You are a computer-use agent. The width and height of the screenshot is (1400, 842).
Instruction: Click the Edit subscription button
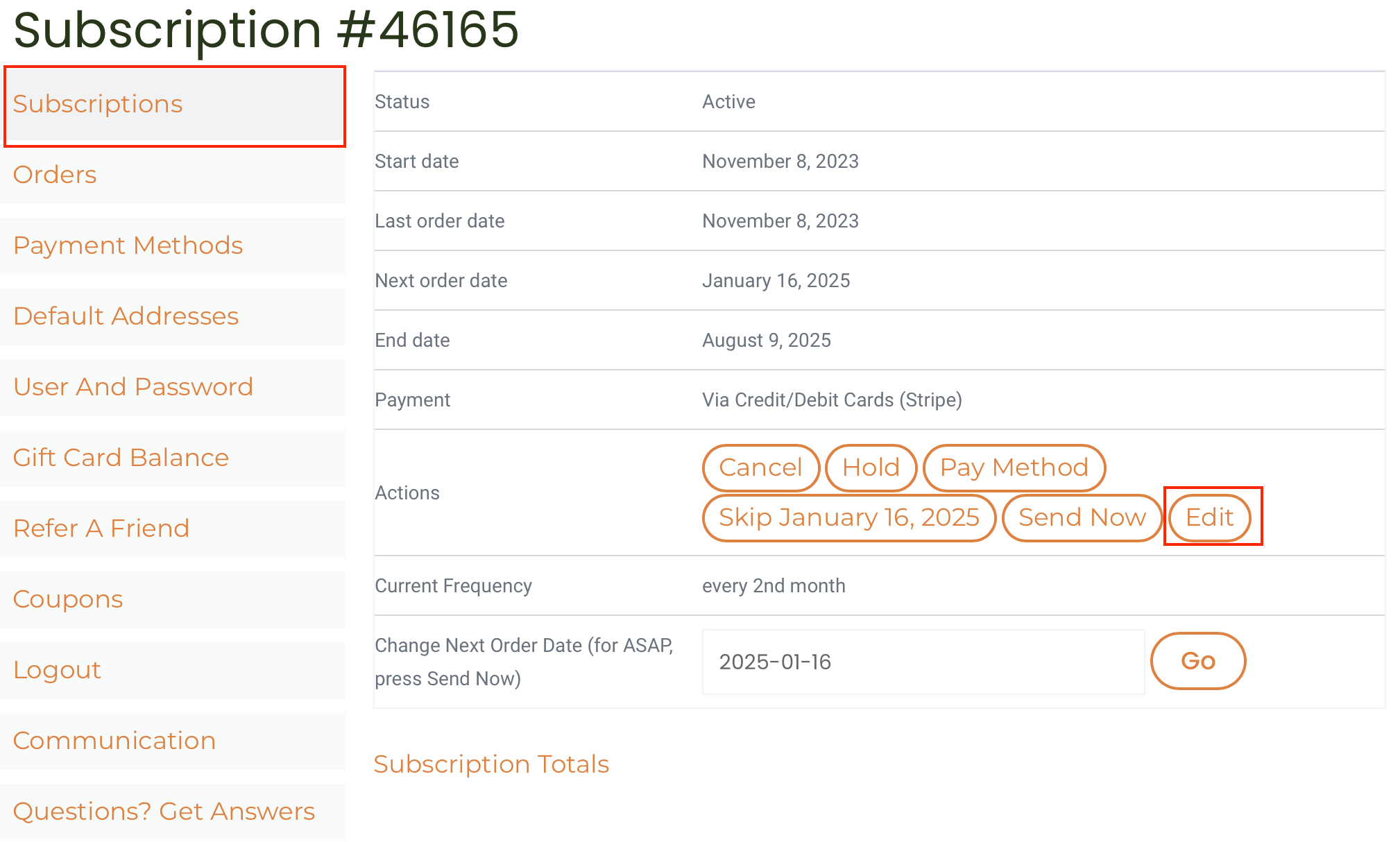pos(1209,517)
